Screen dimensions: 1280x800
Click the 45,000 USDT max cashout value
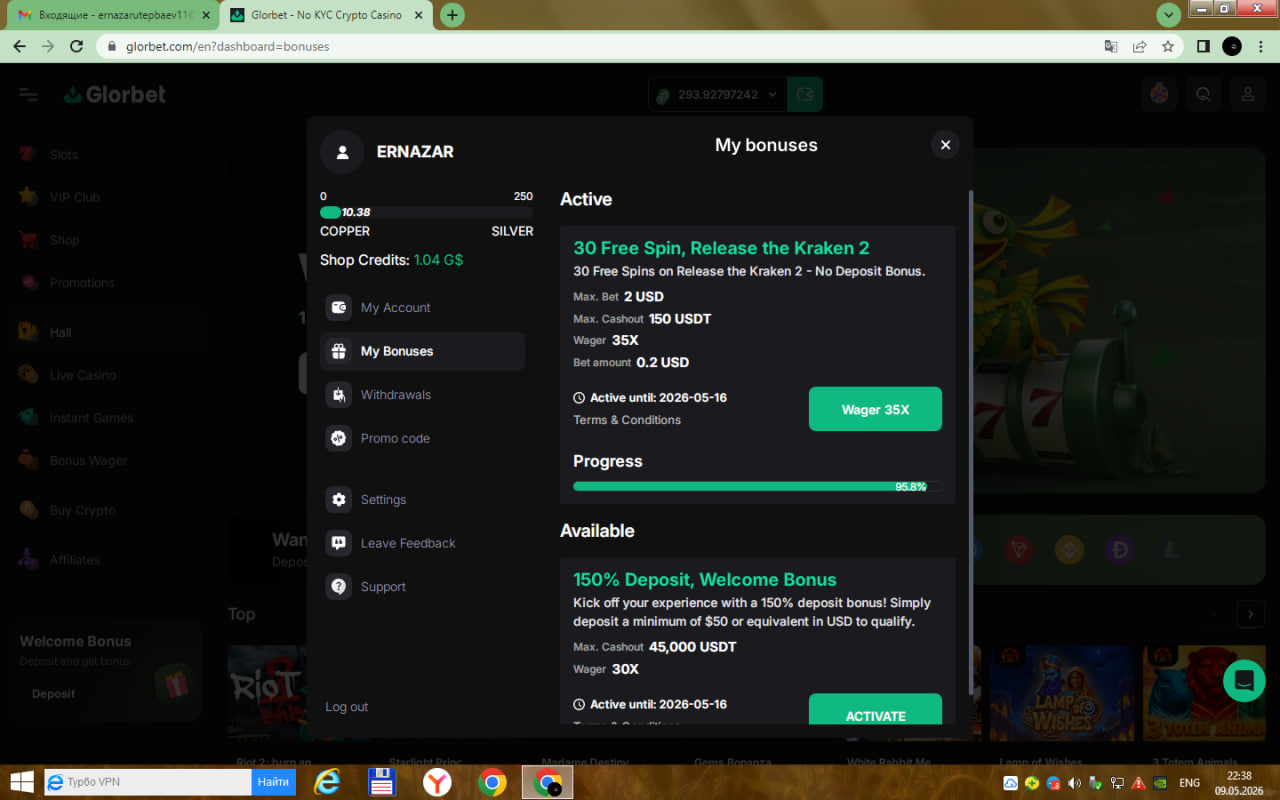click(692, 647)
